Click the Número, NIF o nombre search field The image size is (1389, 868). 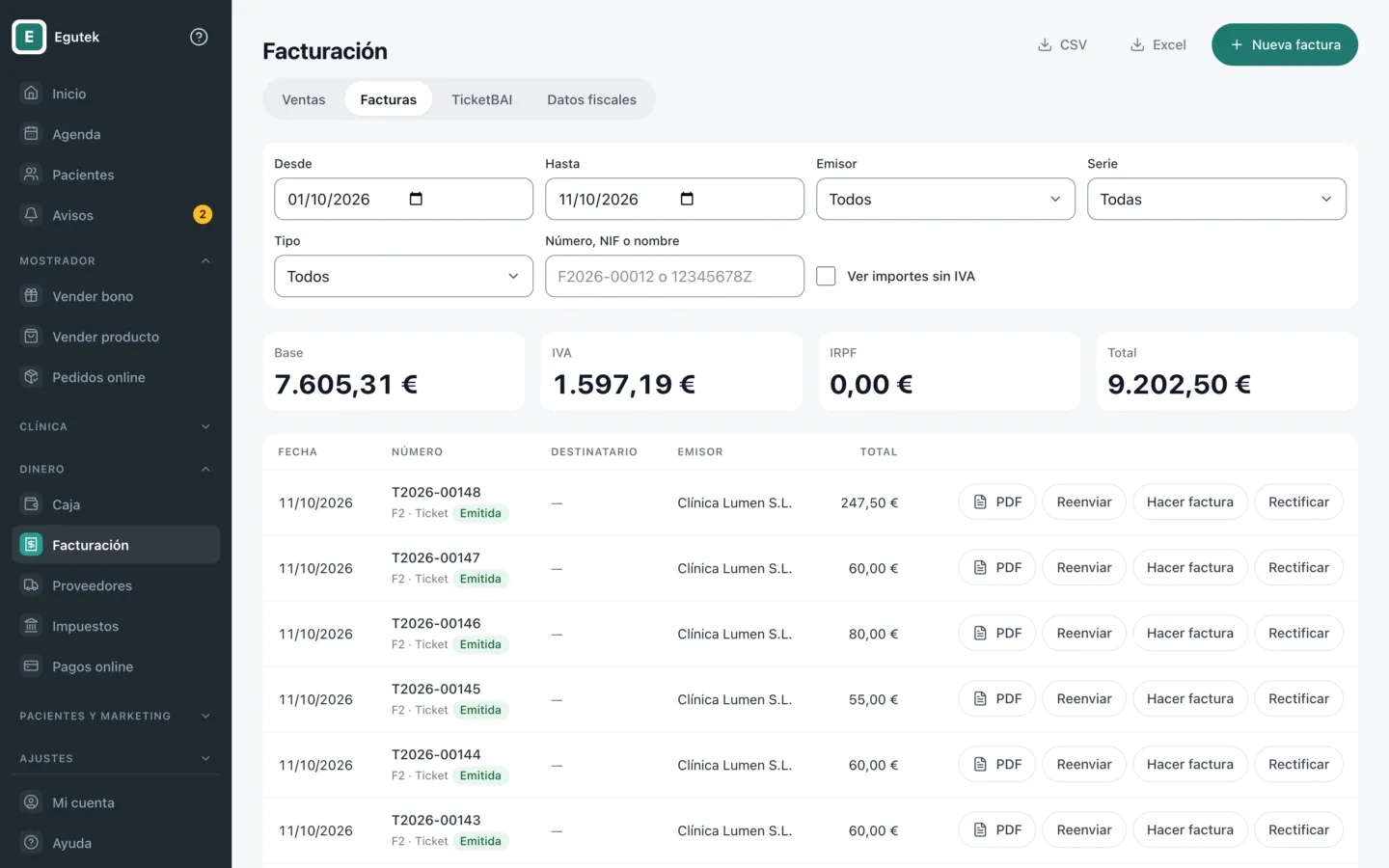point(674,276)
